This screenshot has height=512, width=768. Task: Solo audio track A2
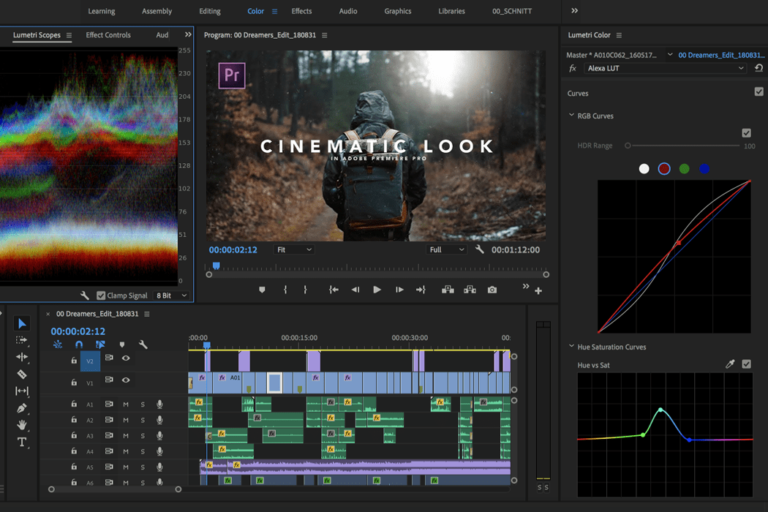(x=143, y=420)
